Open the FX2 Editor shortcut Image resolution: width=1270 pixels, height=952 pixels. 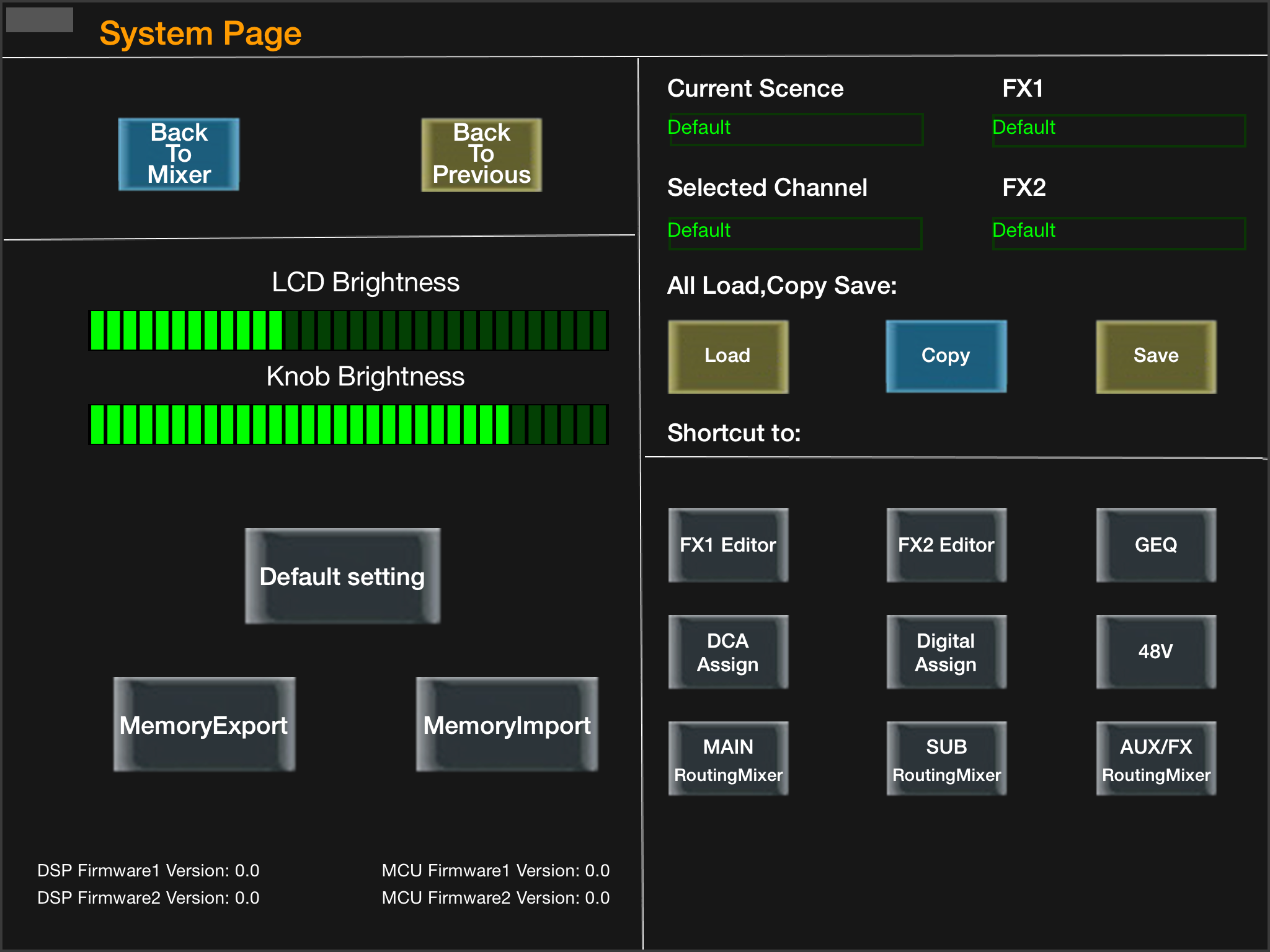pyautogui.click(x=946, y=545)
